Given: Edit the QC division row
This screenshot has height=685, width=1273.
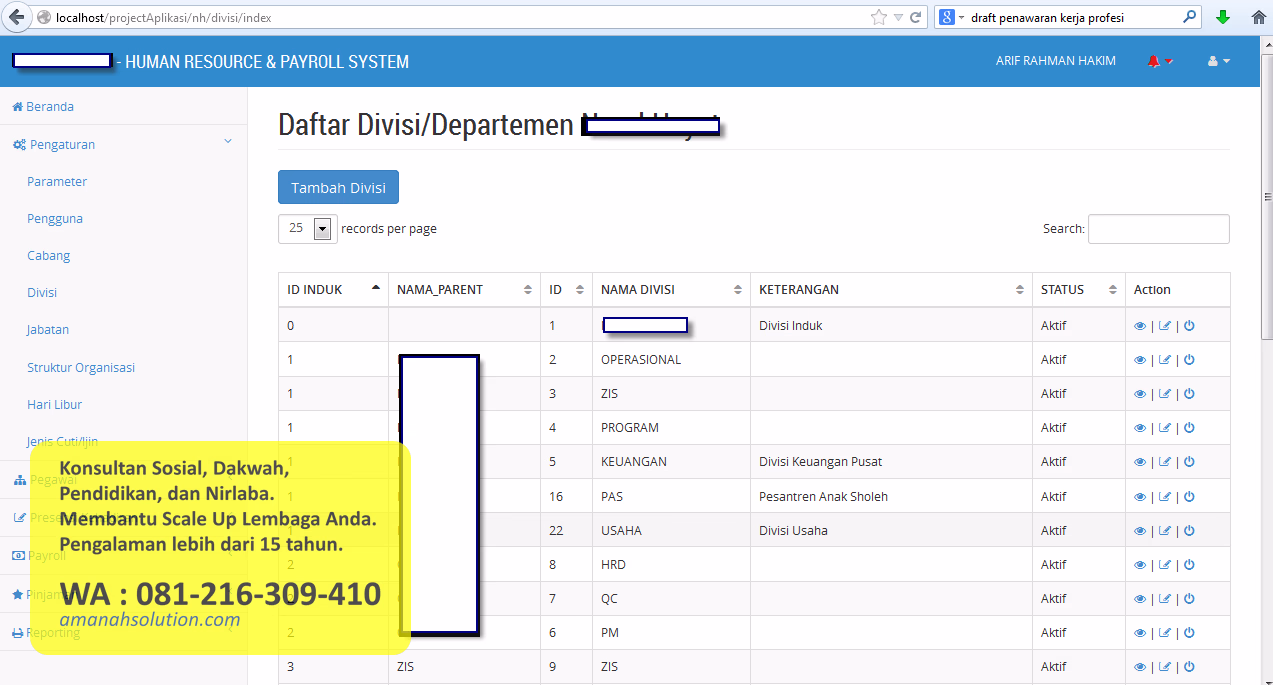Looking at the screenshot, I should point(1164,599).
